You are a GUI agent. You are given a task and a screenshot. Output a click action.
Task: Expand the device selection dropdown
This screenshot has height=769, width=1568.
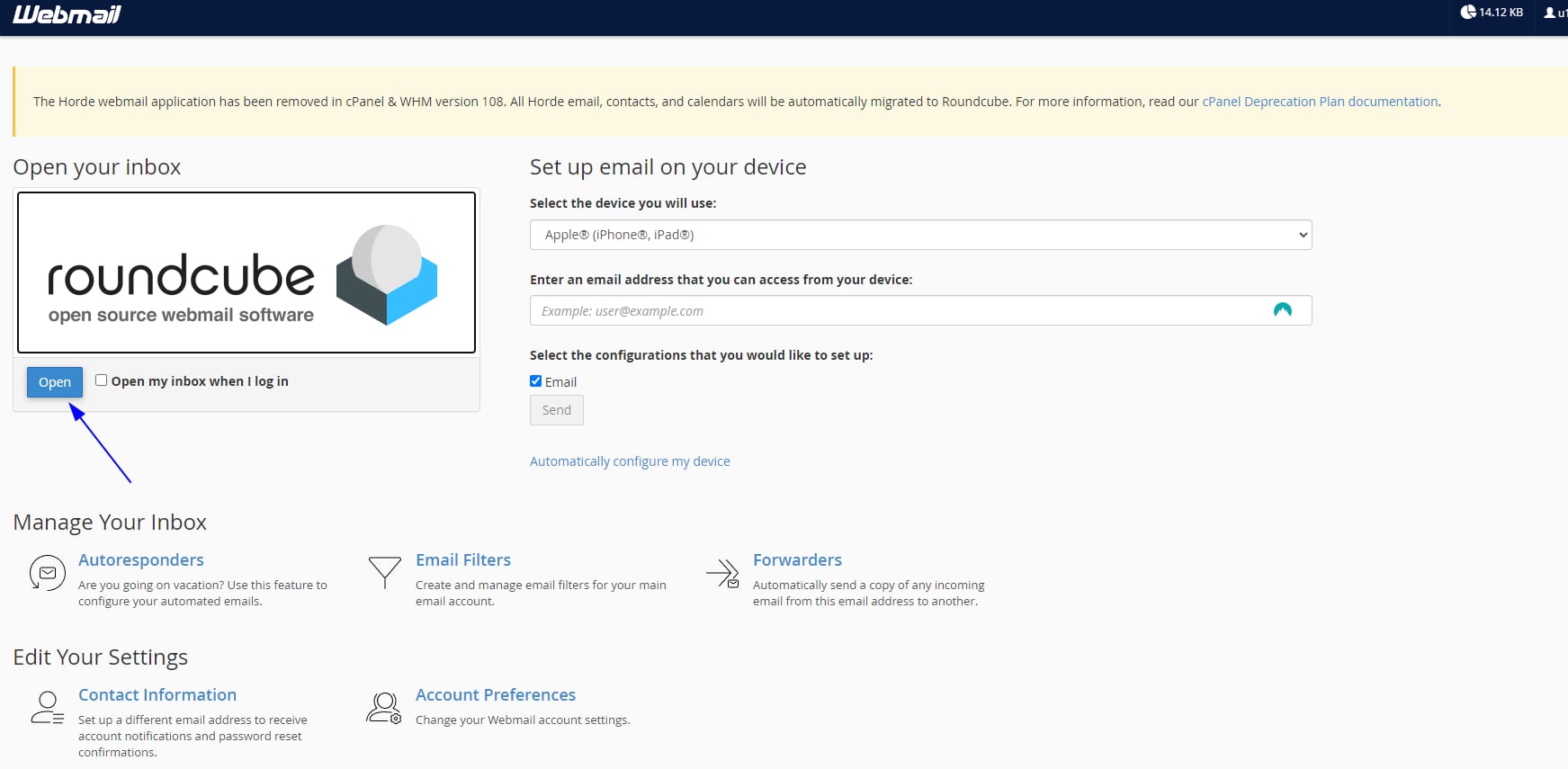tap(919, 235)
